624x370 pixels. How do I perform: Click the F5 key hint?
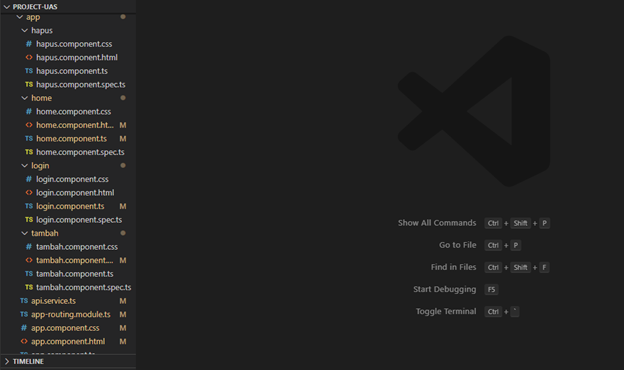[x=491, y=290]
